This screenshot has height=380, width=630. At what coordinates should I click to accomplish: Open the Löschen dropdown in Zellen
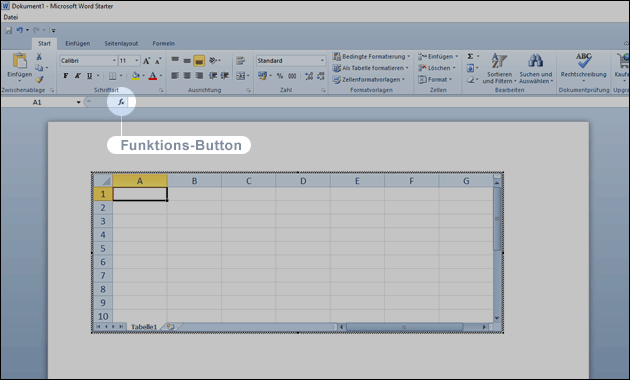tap(437, 68)
